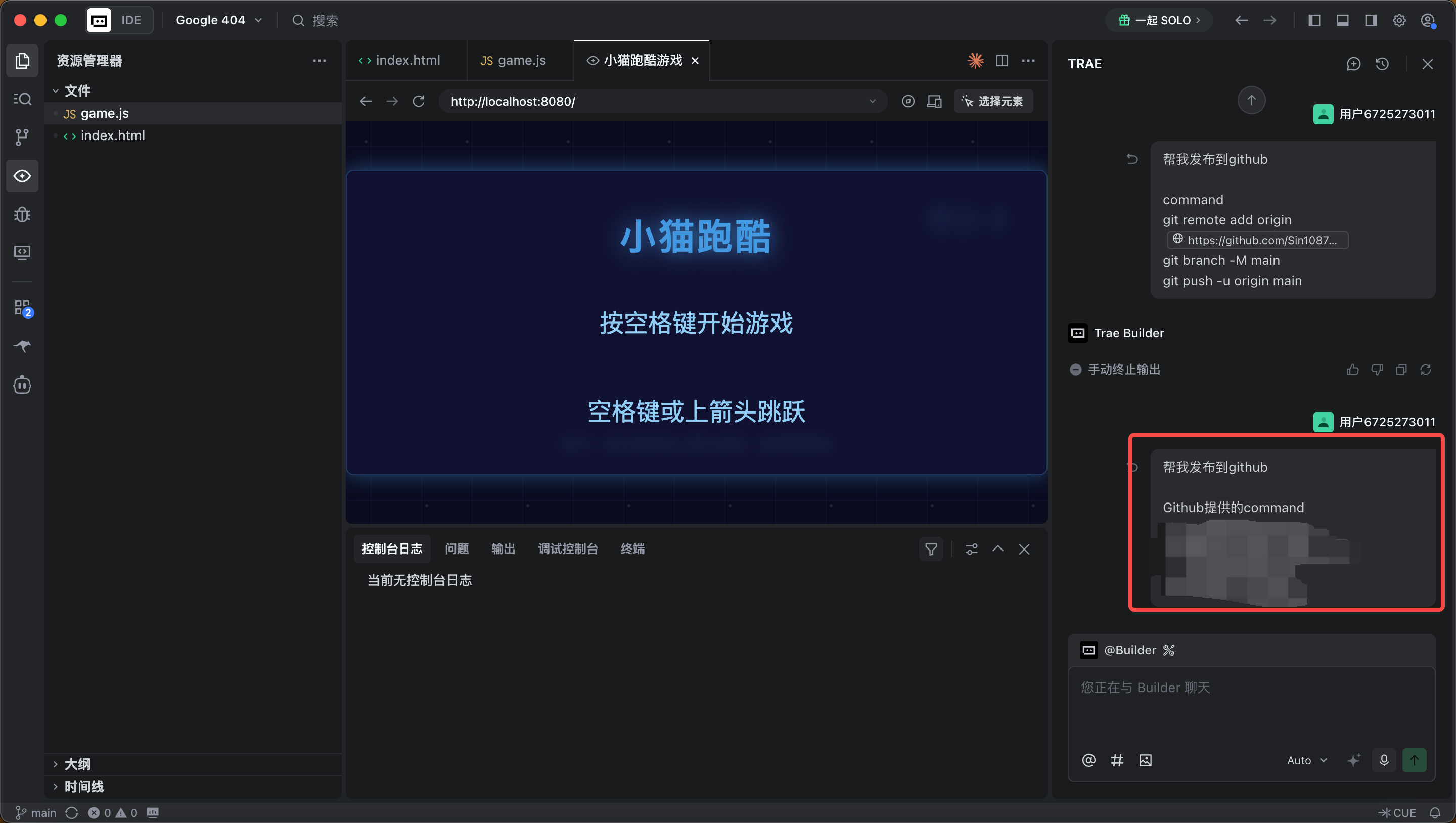Click browser back arrow in preview toolbar
Image resolution: width=1456 pixels, height=823 pixels.
366,101
